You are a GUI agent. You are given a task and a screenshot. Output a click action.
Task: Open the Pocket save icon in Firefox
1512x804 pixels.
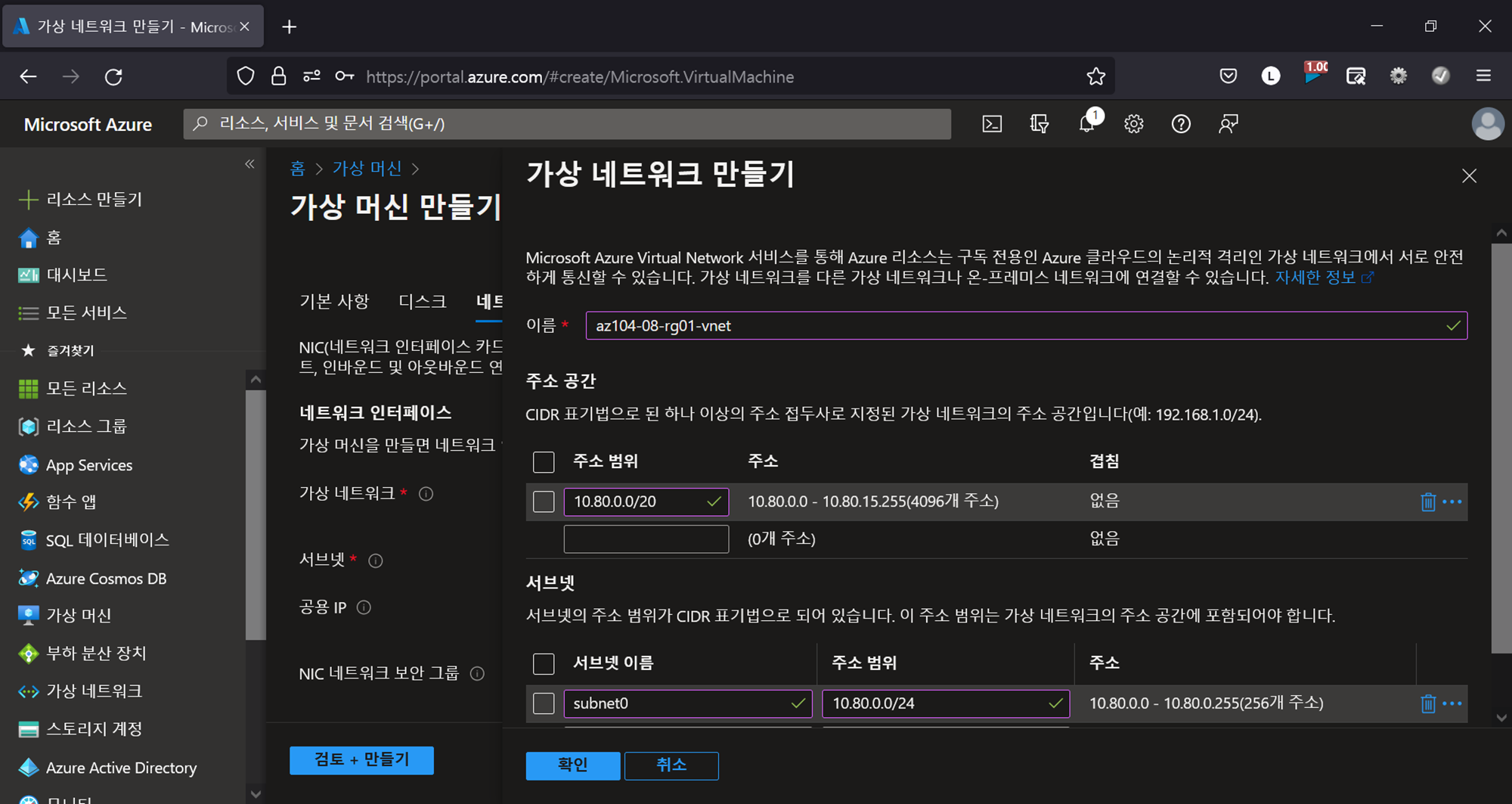click(x=1228, y=76)
